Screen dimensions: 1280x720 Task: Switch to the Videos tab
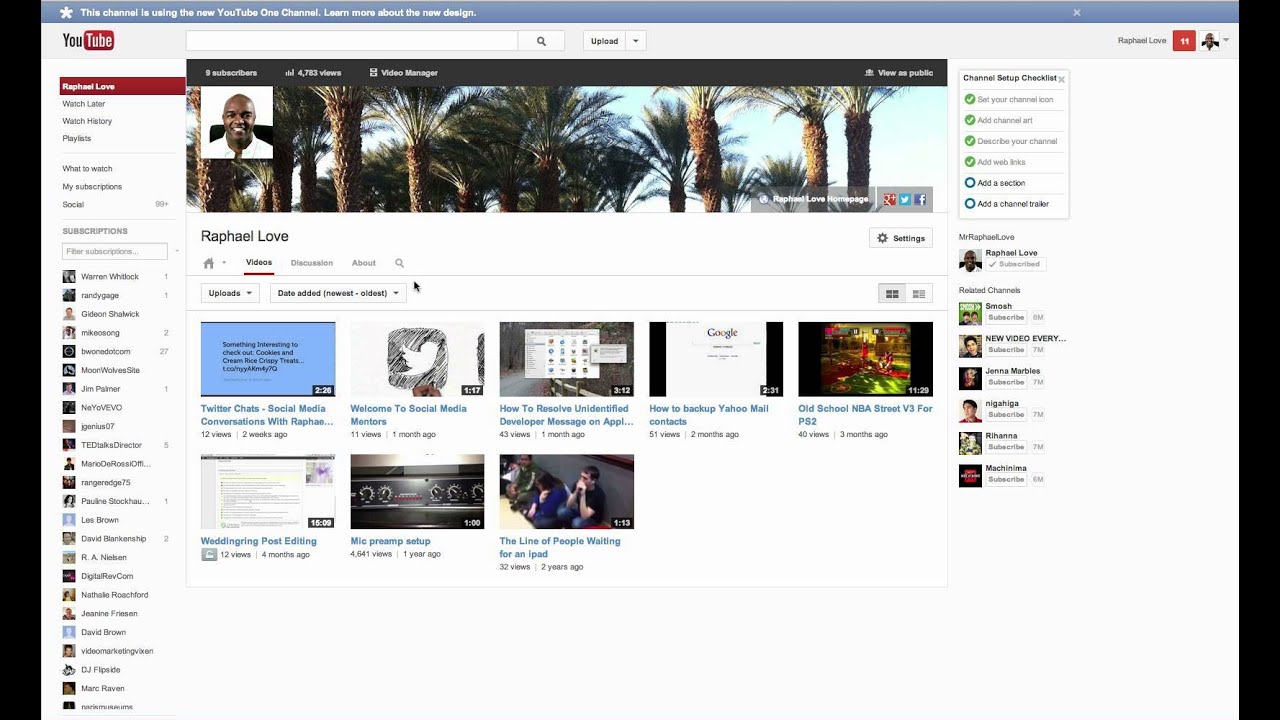259,262
